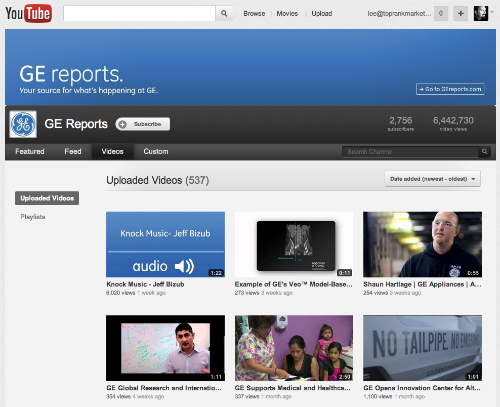Open the Browse link
This screenshot has height=407, width=500.
click(254, 14)
